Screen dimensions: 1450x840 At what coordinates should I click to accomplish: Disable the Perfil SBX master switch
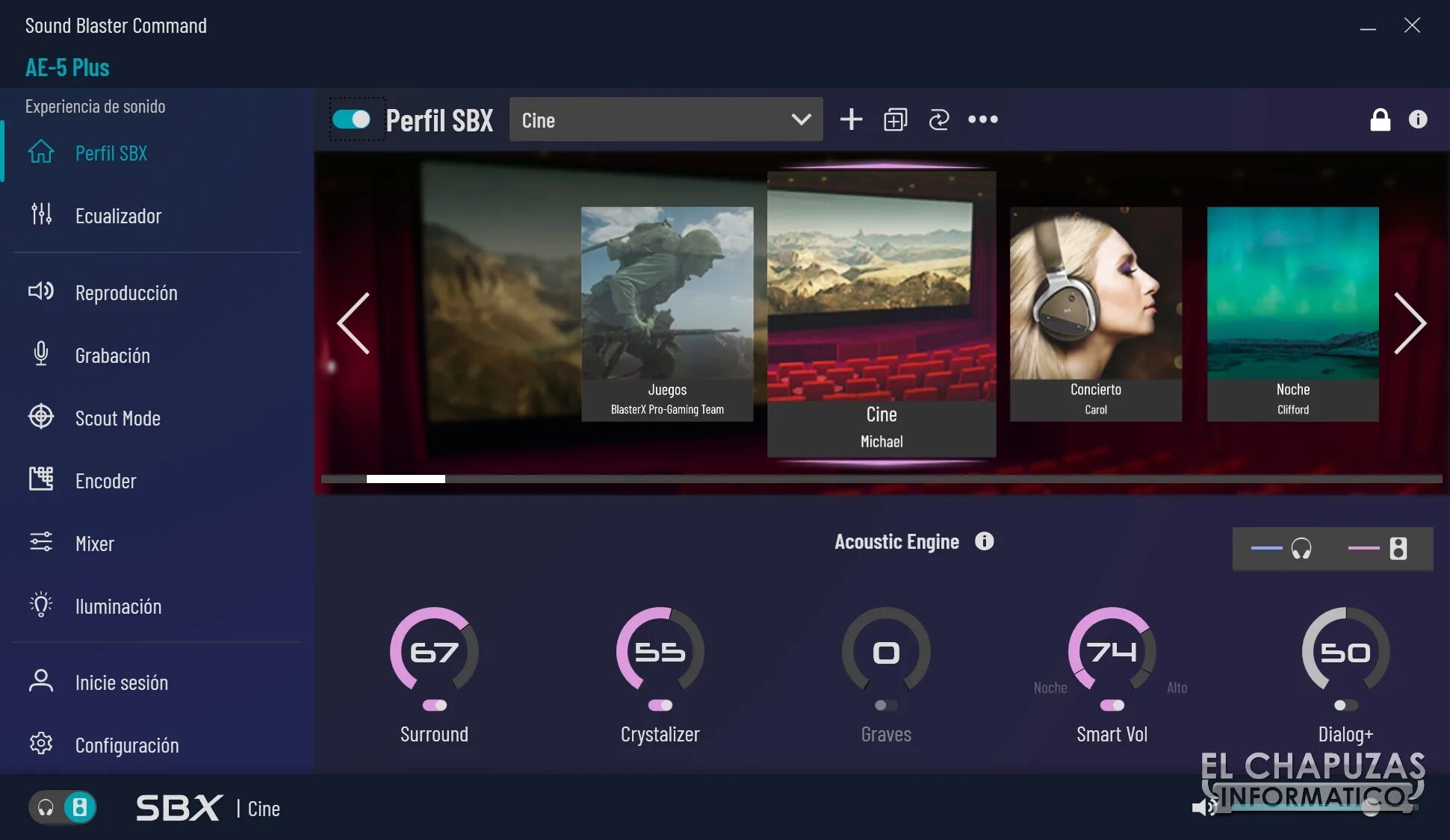[351, 119]
